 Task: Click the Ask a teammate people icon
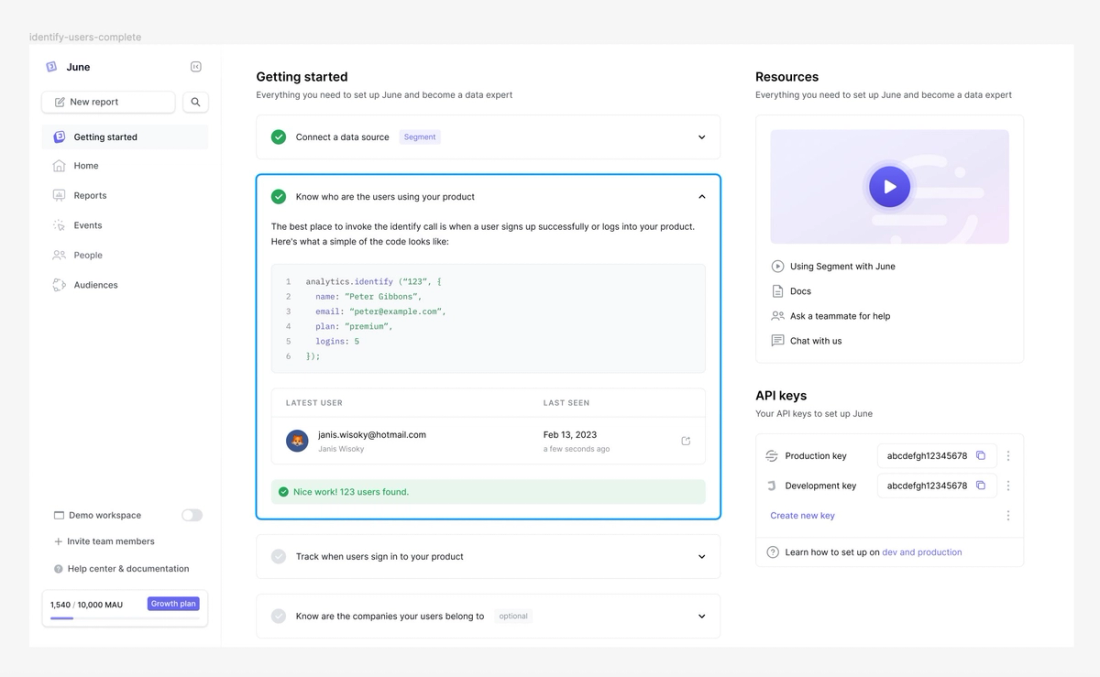click(x=777, y=316)
